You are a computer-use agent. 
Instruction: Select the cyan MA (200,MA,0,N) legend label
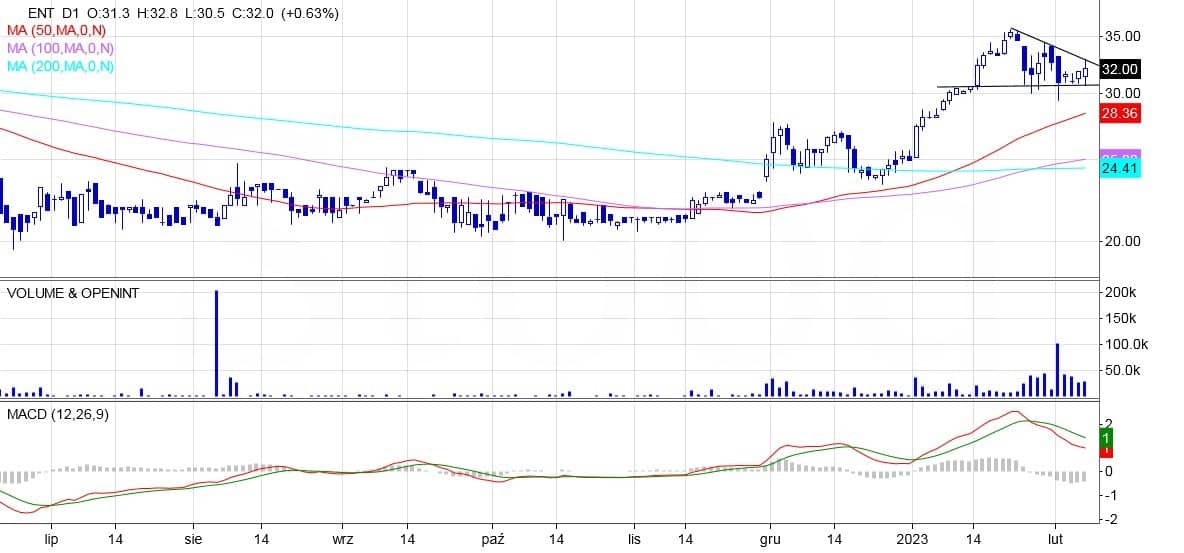(x=60, y=66)
